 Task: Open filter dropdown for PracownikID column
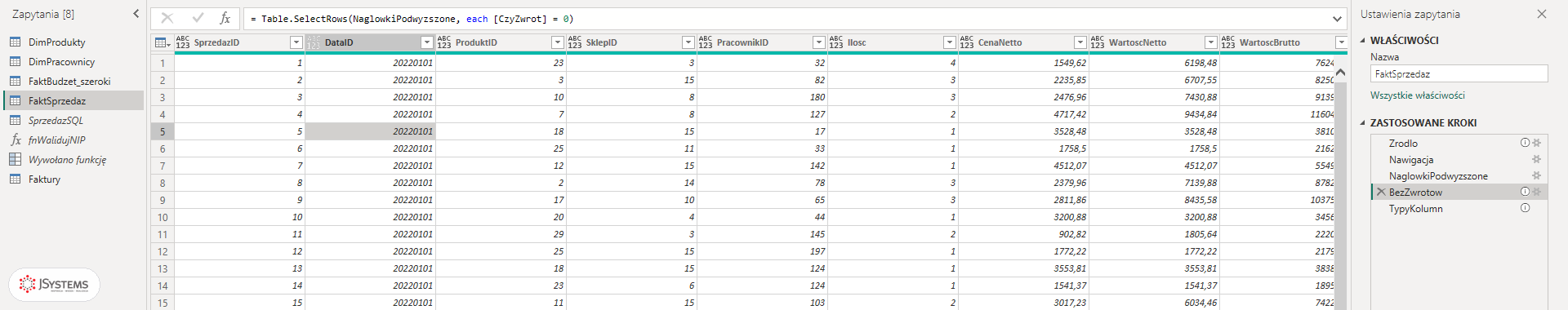[819, 42]
